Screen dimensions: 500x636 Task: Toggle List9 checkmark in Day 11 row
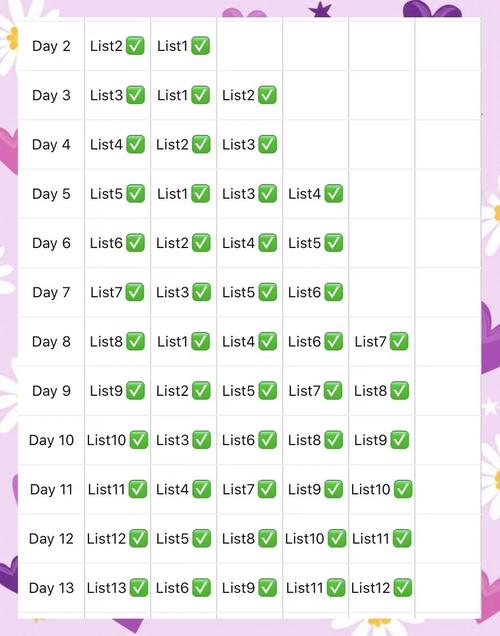tap(334, 489)
